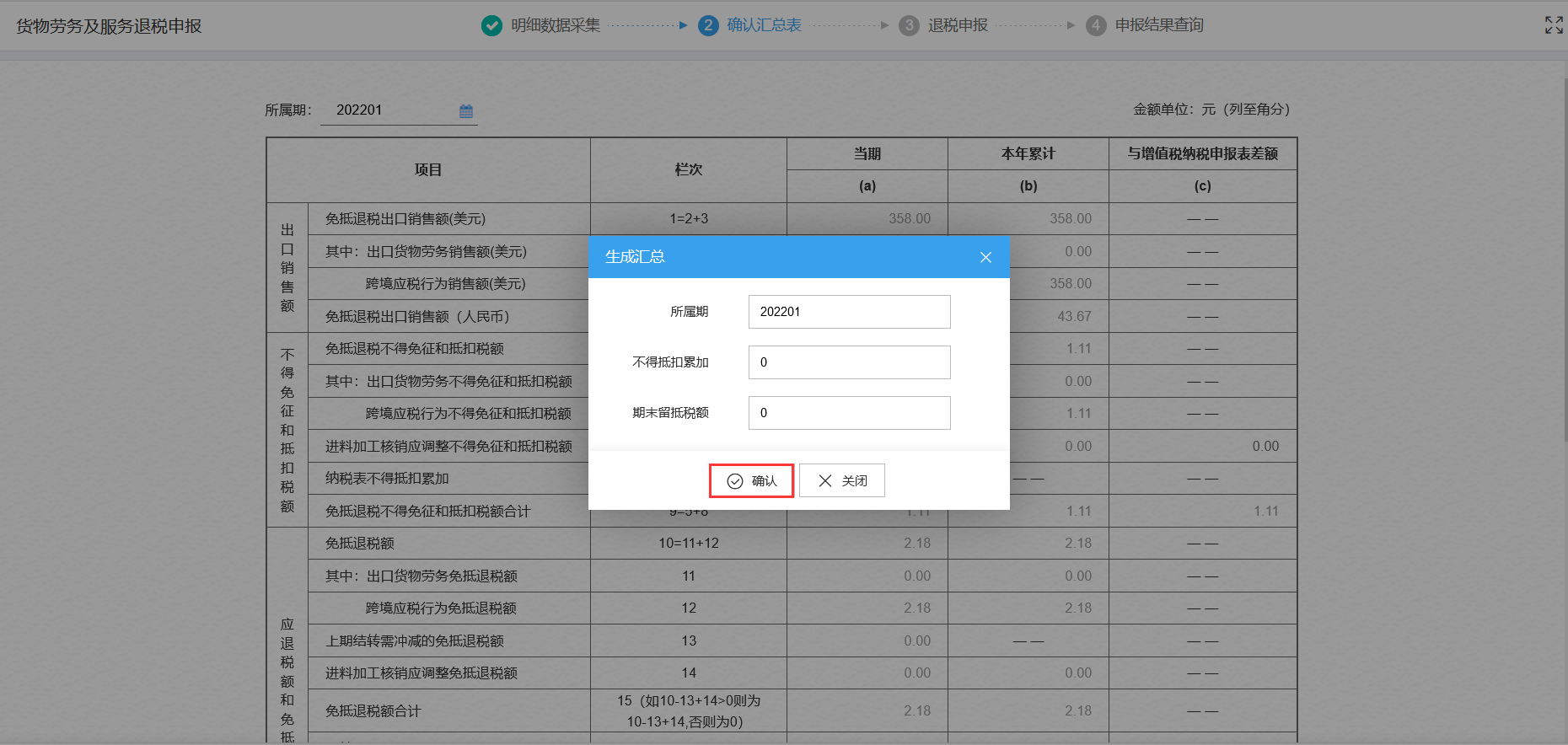Select row 免抵退税不得免征和抵扣税额
The image size is (1568, 745).
point(415,349)
